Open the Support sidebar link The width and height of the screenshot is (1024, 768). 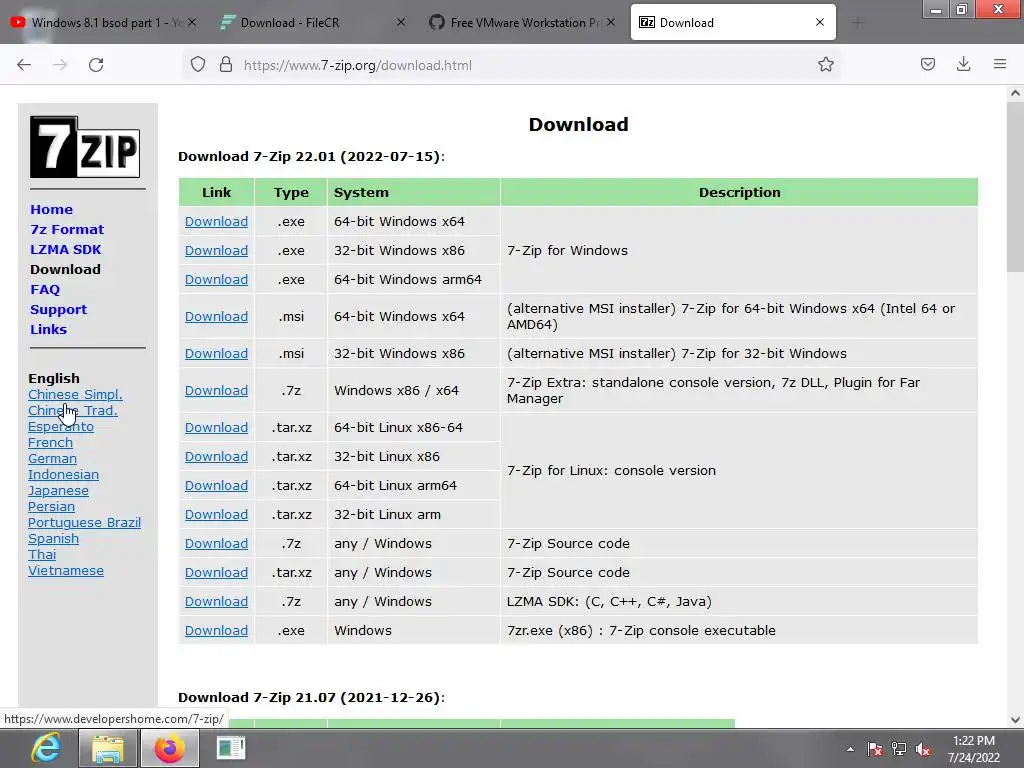tap(58, 310)
